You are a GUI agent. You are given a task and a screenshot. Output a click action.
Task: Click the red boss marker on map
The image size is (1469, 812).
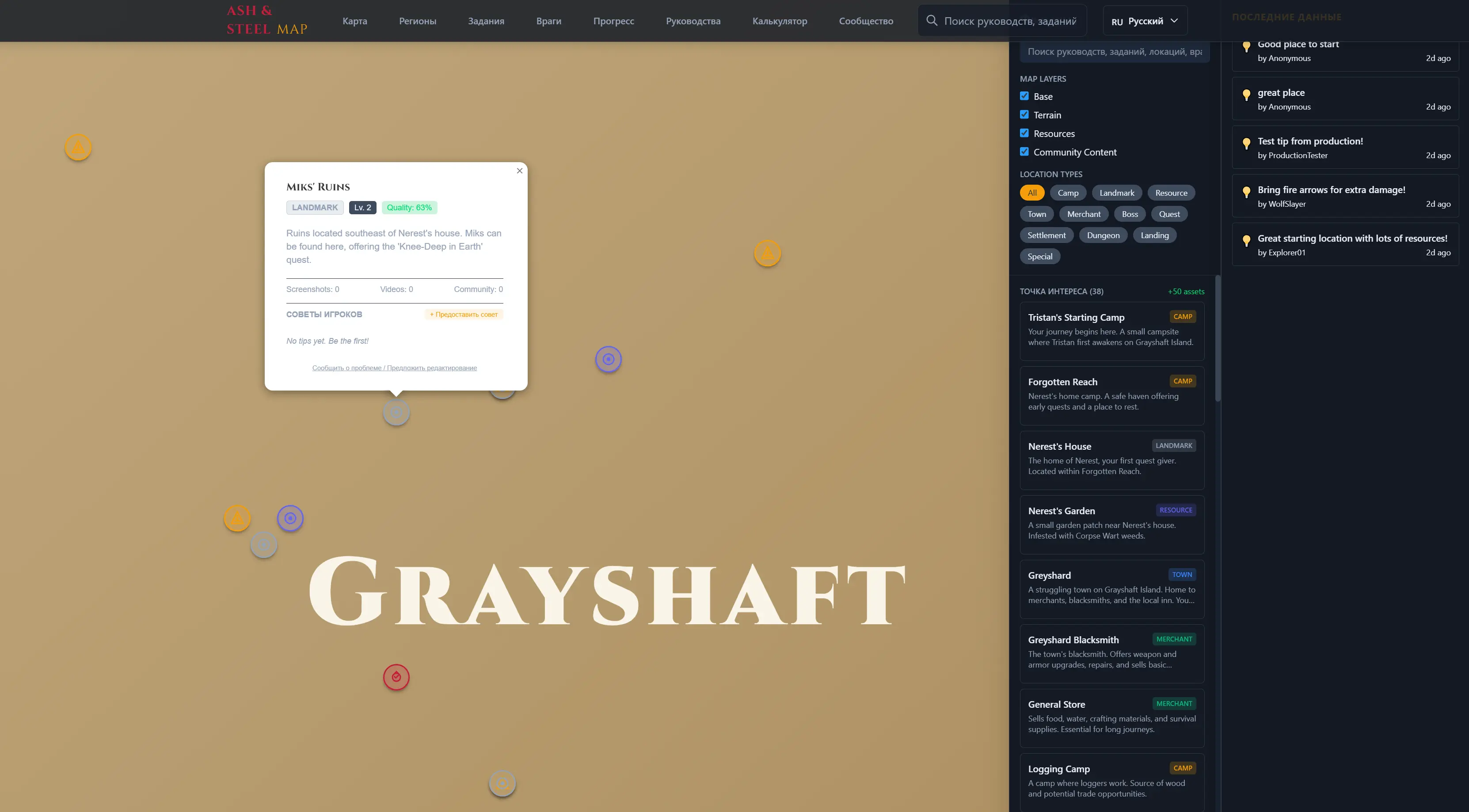pyautogui.click(x=396, y=677)
